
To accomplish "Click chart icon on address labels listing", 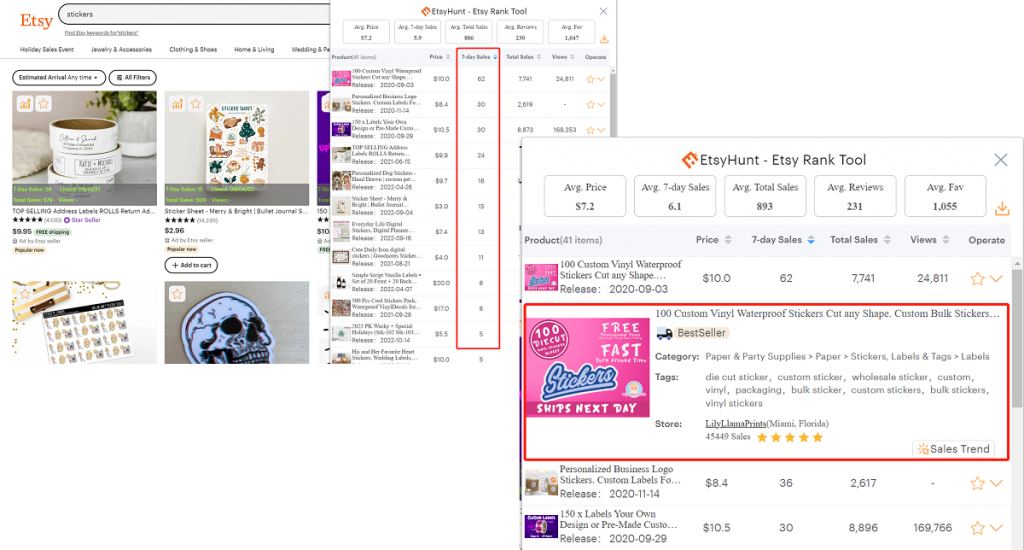I will click(x=23, y=103).
